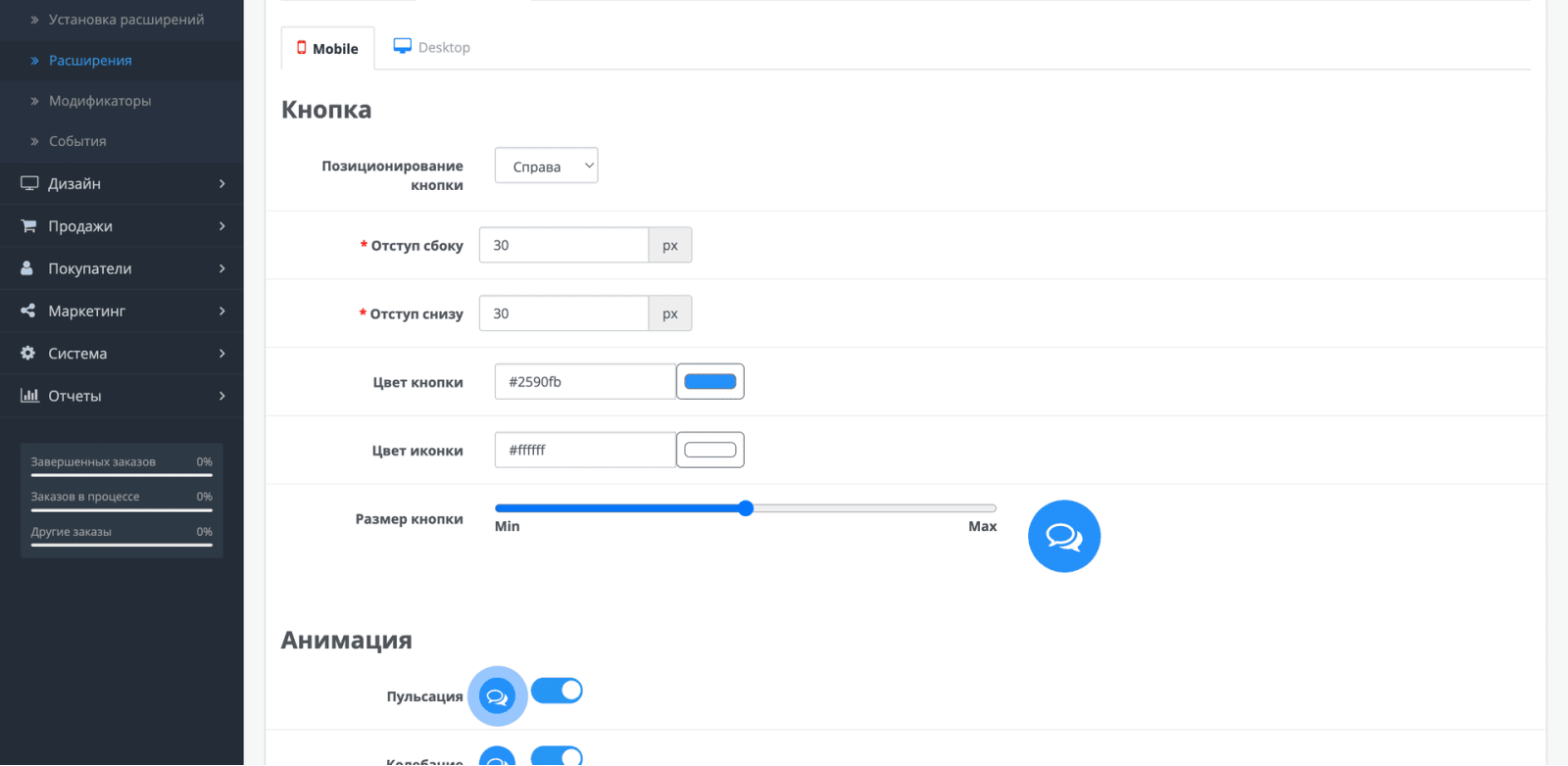1568x766 pixels.
Task: Click the red phone icon on Mobile tab
Action: 302,47
